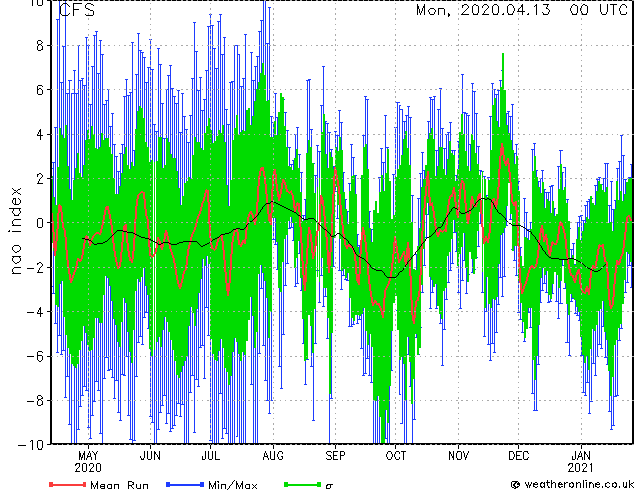Viewport: 634px width, 490px height.
Task: Click the y-axis value -2
Action: (35, 268)
